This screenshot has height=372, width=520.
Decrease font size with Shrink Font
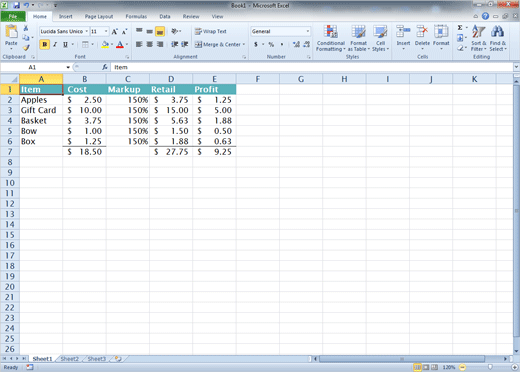[124, 32]
